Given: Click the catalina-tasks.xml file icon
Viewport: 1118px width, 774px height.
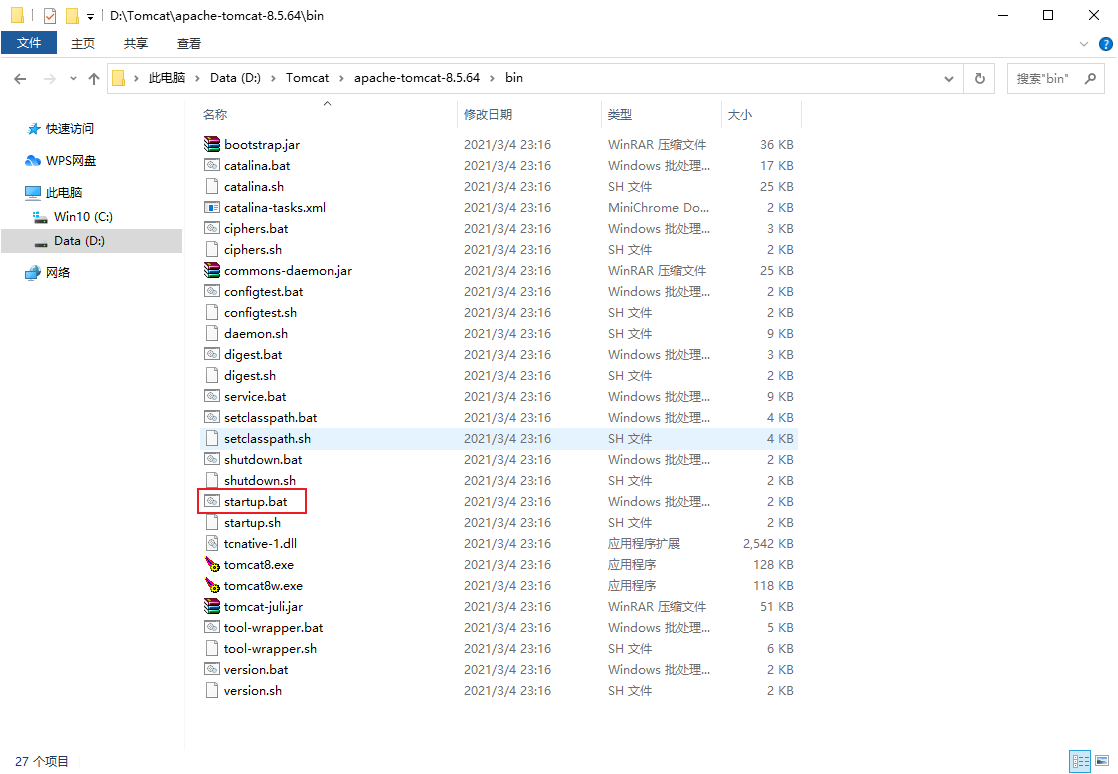Looking at the screenshot, I should 212,207.
